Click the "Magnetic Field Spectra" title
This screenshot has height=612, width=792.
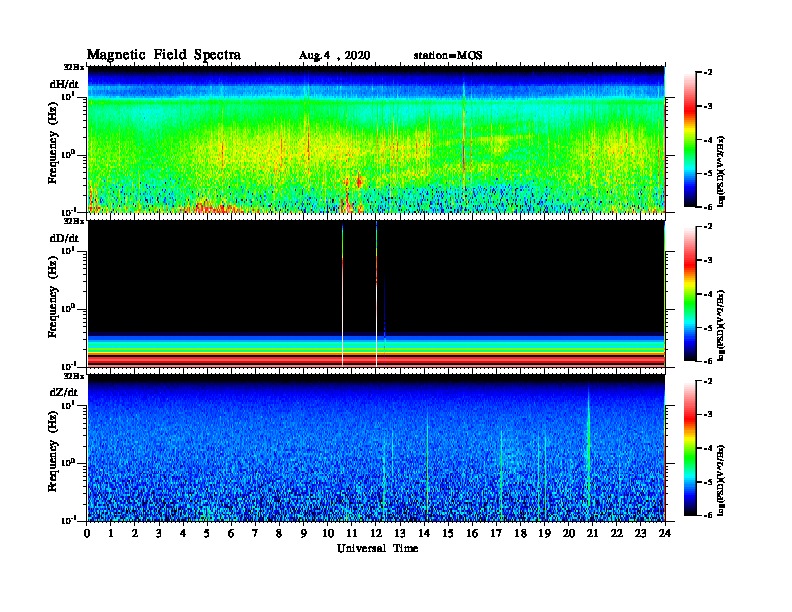164,55
